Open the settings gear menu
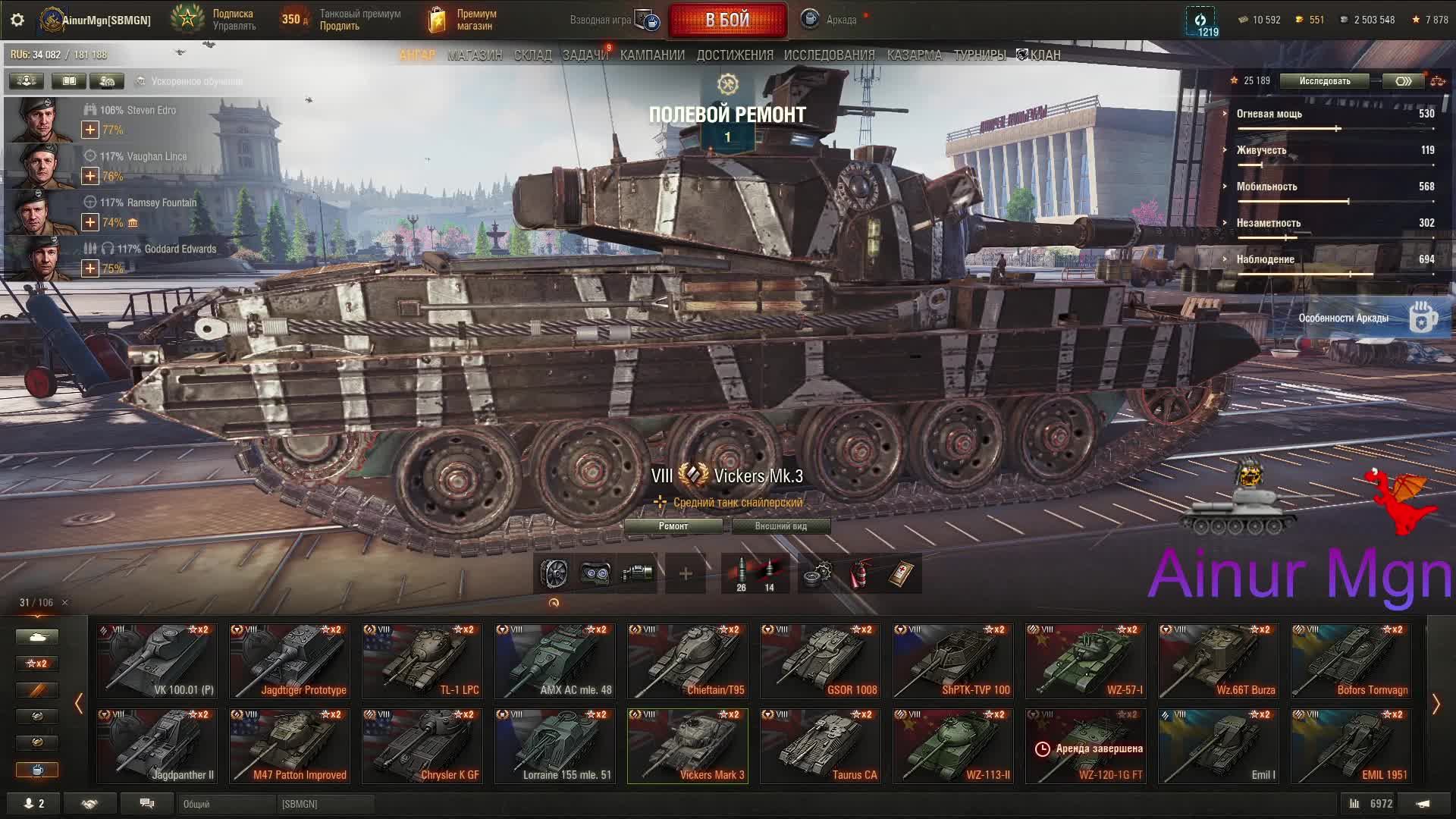This screenshot has height=819, width=1456. coord(17,20)
